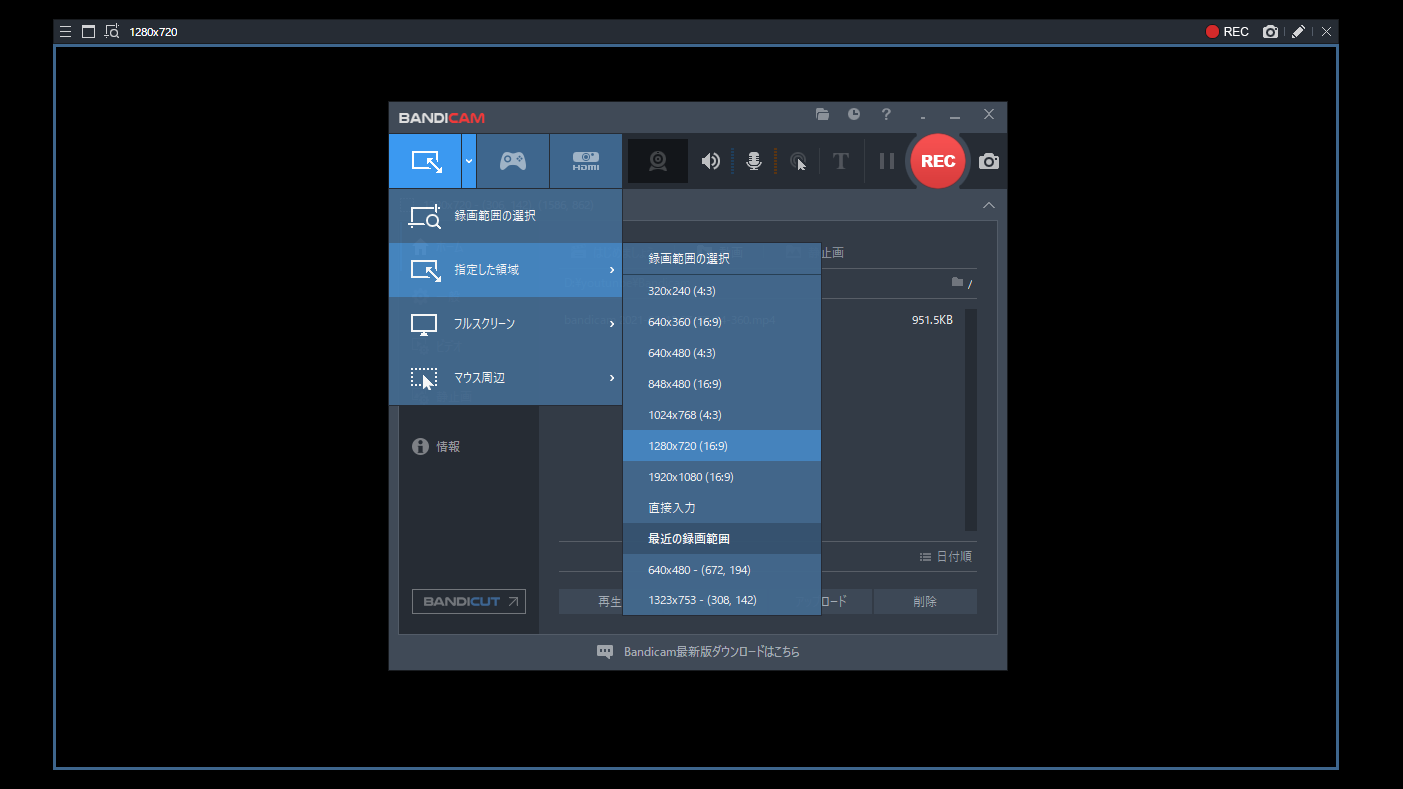Take screenshot with Bandicam camera icon
Image resolution: width=1403 pixels, height=789 pixels.
(x=988, y=161)
